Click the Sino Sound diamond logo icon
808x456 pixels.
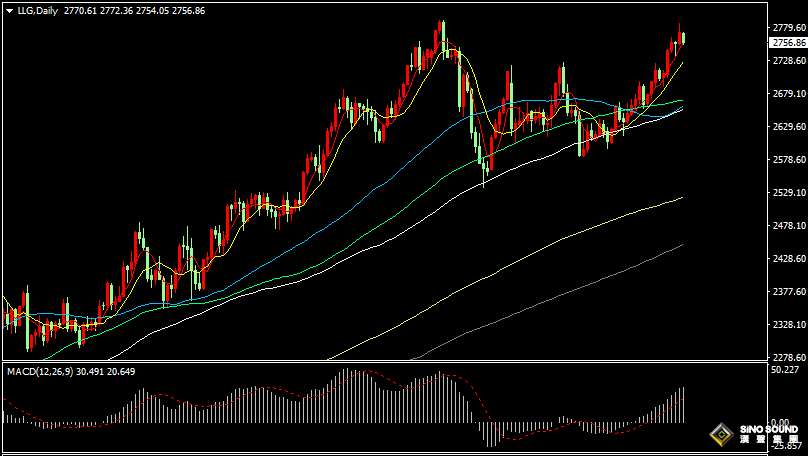click(x=719, y=435)
